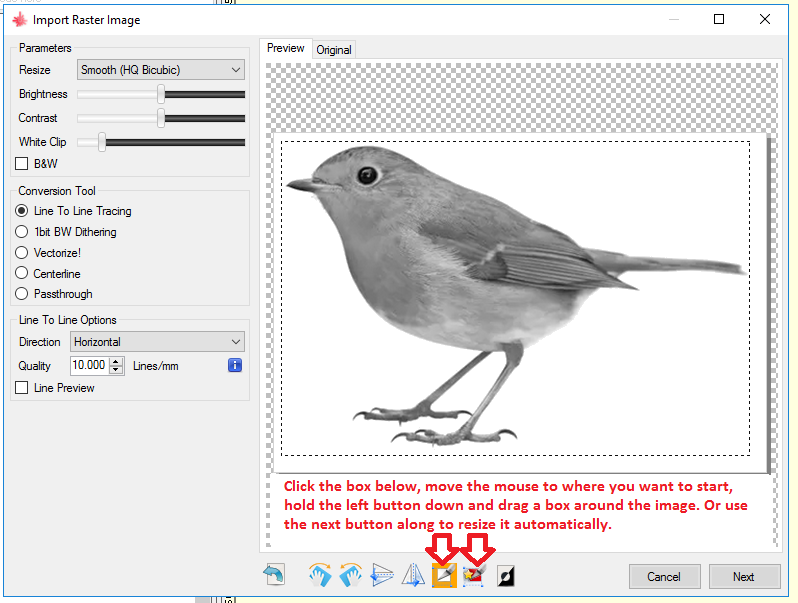Choose the Vectorize! conversion tool
Screen dimensions: 798x603
coord(23,253)
